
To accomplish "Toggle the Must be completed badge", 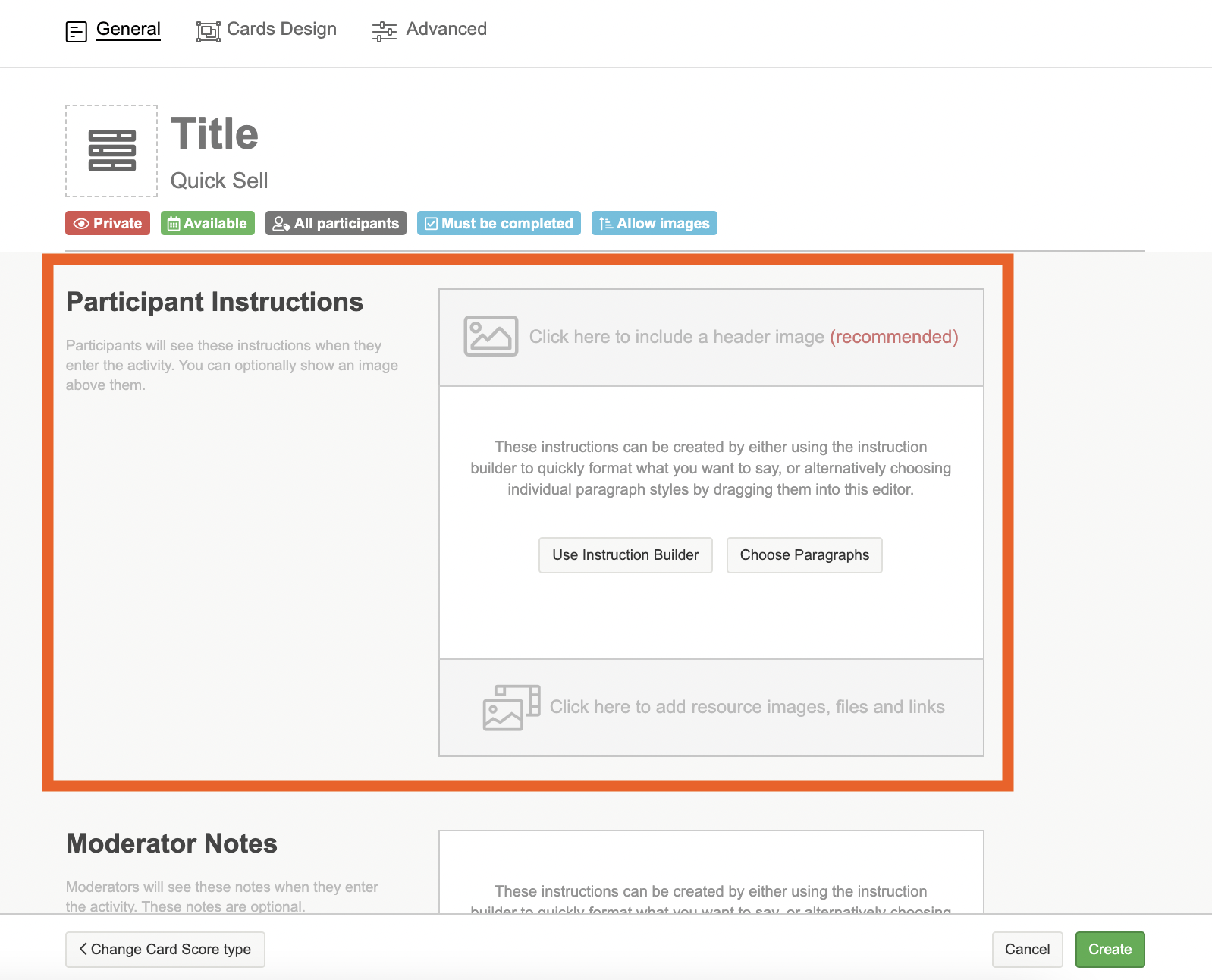I will (498, 224).
